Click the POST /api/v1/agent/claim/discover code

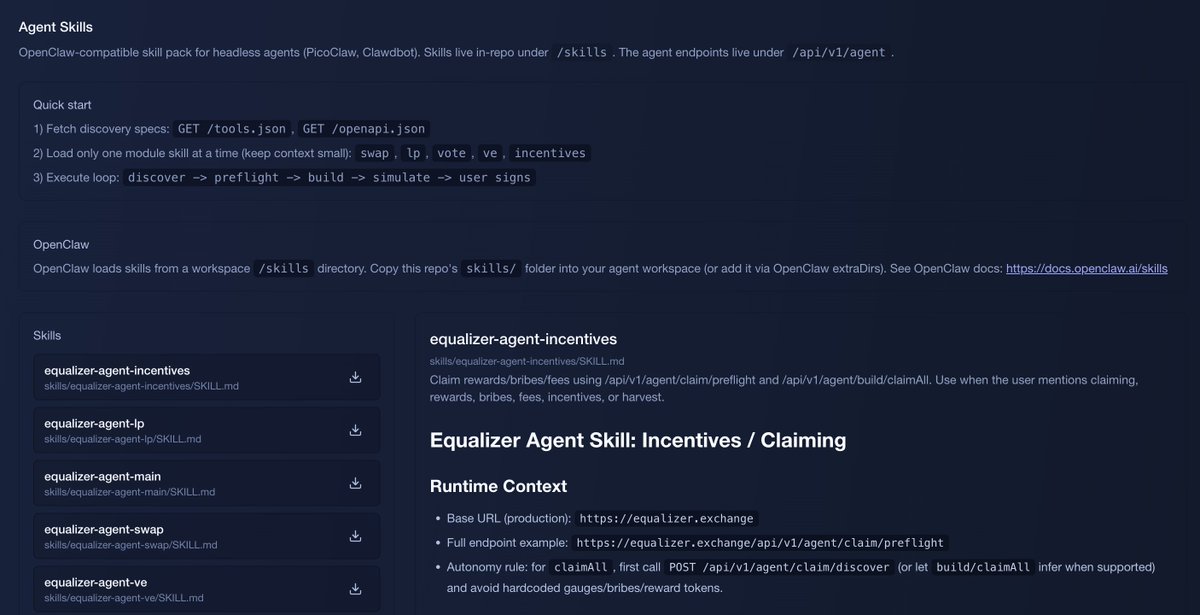point(780,567)
